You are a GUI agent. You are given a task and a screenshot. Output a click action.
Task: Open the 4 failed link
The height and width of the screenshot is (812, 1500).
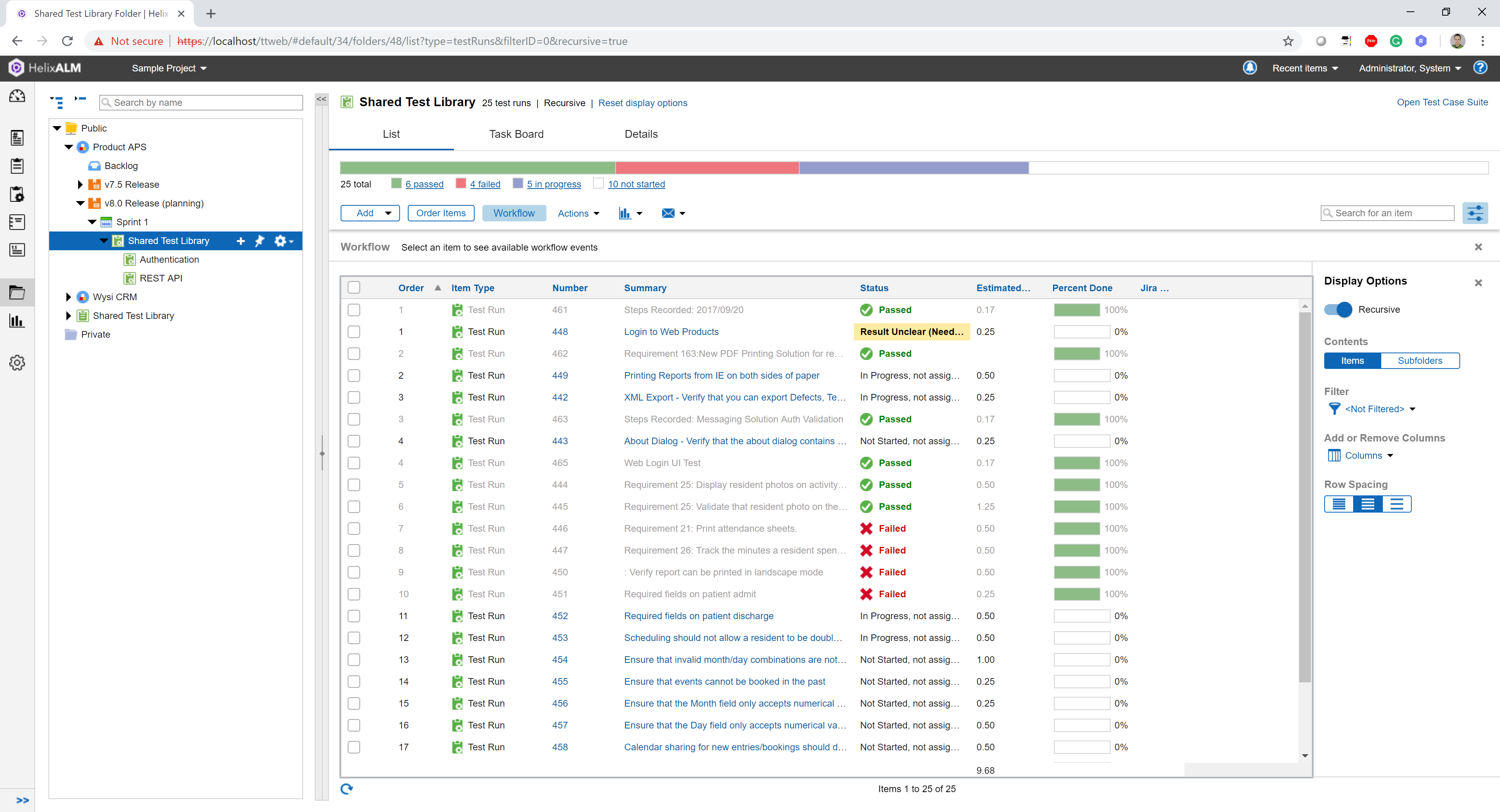[x=485, y=184]
